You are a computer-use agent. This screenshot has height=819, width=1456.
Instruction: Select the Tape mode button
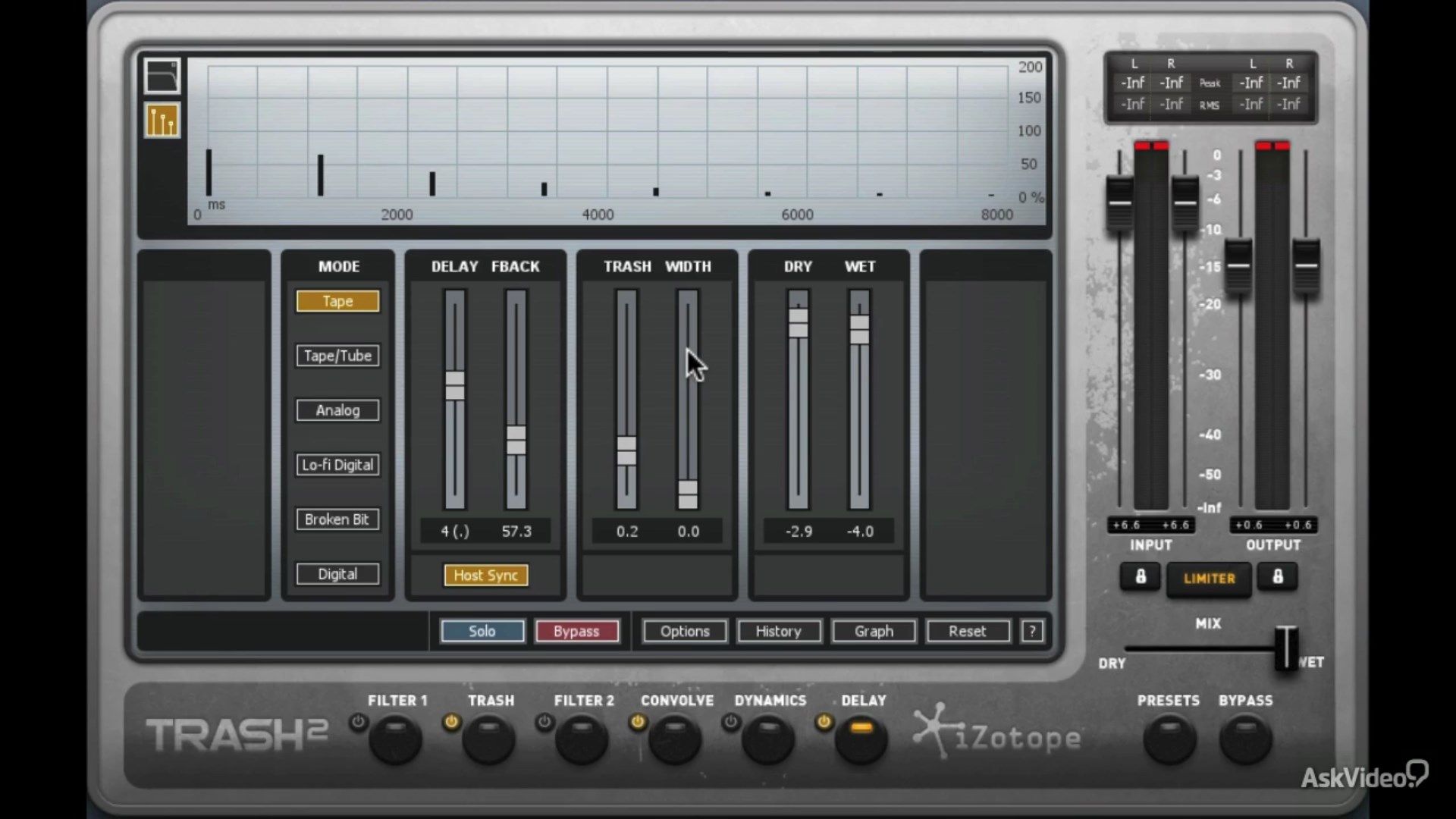click(x=337, y=300)
